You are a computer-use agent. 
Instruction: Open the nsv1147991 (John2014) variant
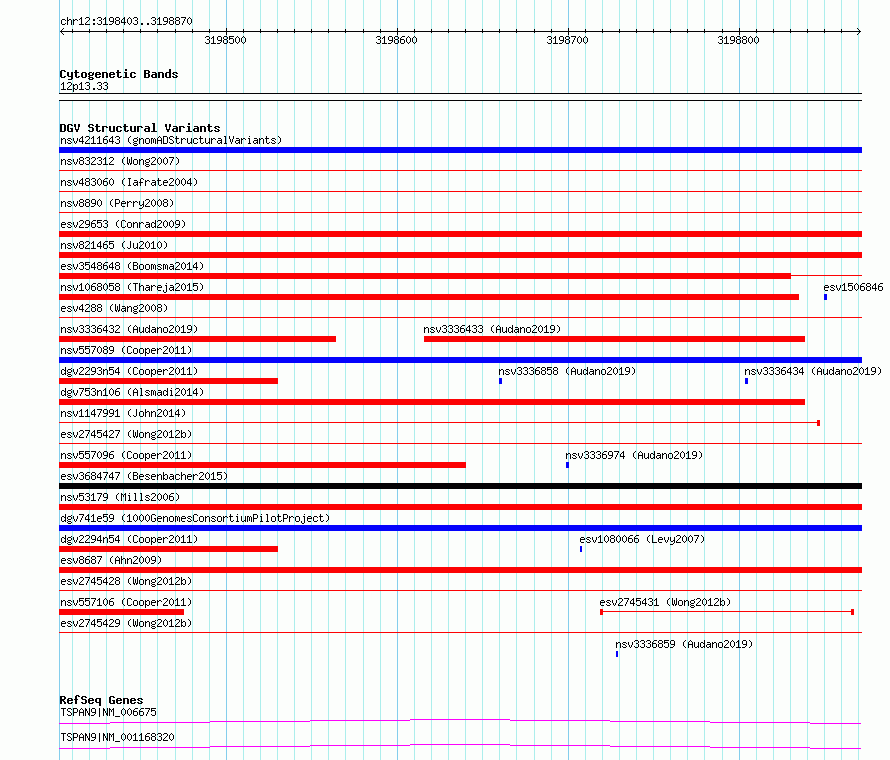pos(123,413)
